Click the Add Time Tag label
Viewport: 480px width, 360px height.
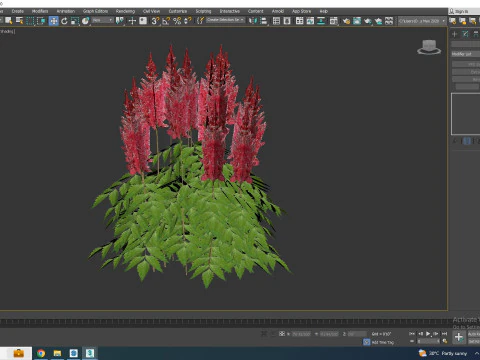[x=383, y=342]
